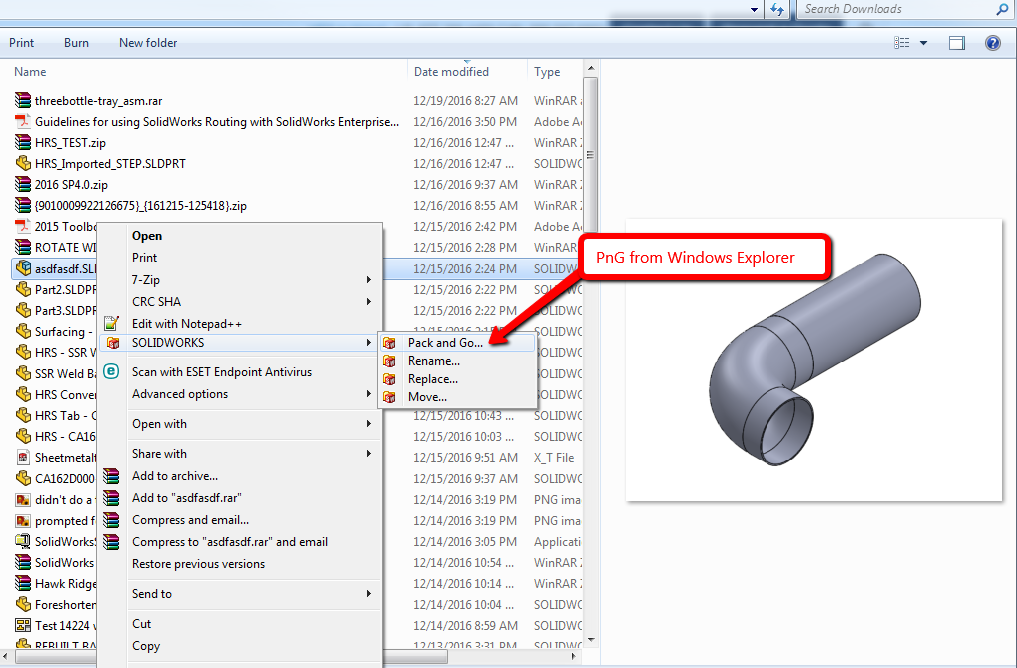Click the elbow pipe preview thumbnail

[x=814, y=360]
